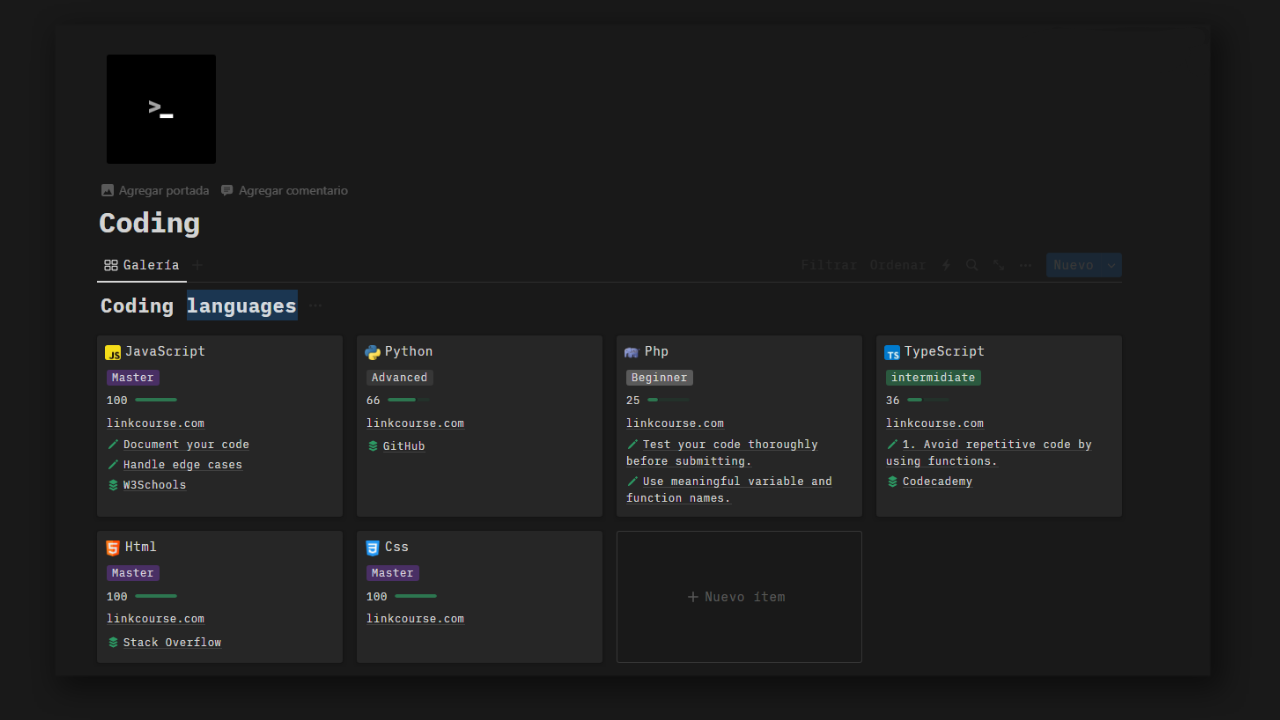1280x720 pixels.
Task: Open linkcourse.com link on Css card
Action: coord(415,619)
